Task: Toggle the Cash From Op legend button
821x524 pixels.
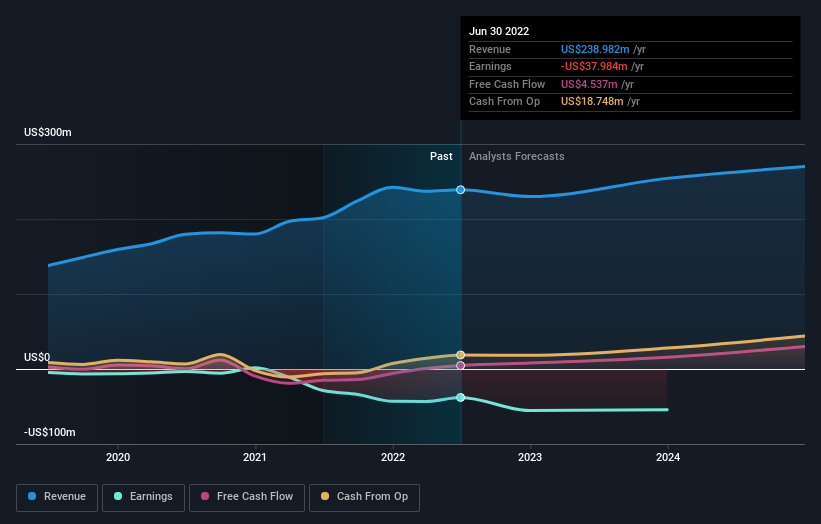Action: point(364,497)
